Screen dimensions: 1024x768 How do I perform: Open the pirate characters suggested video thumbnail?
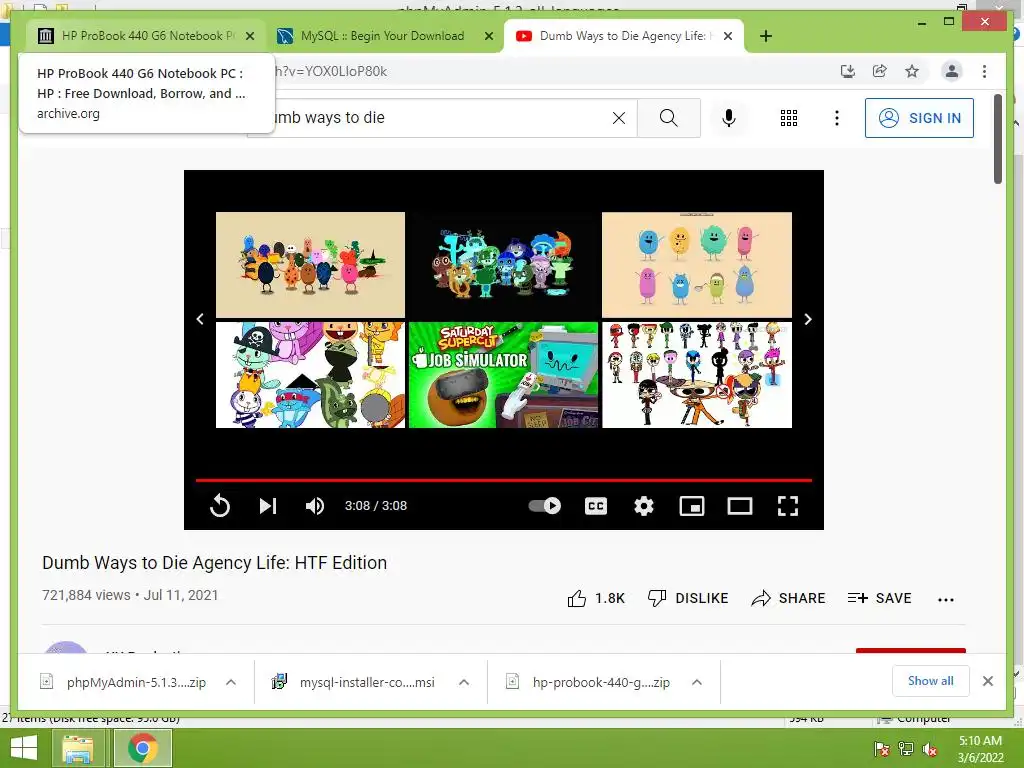tap(310, 375)
